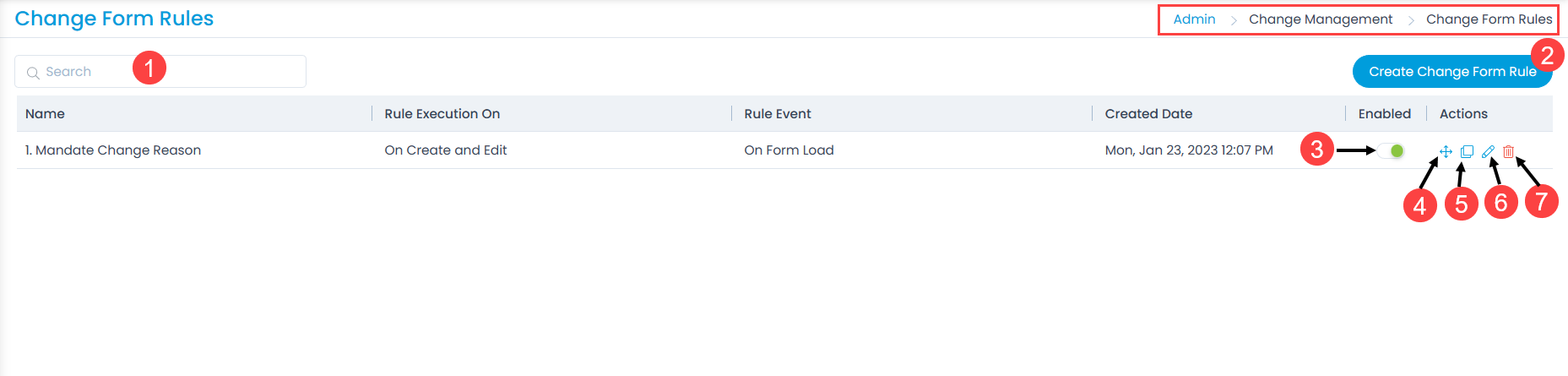Select the Change Form Rules breadcrumb item

pos(1489,19)
